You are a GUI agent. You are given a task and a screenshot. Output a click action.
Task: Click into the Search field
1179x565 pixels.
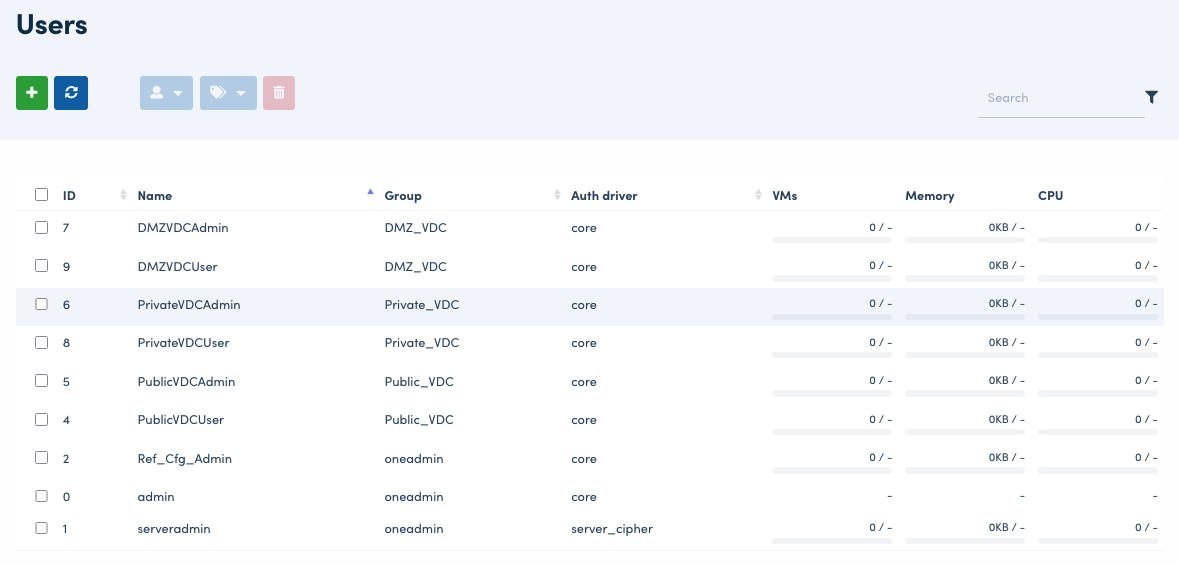pos(1060,98)
